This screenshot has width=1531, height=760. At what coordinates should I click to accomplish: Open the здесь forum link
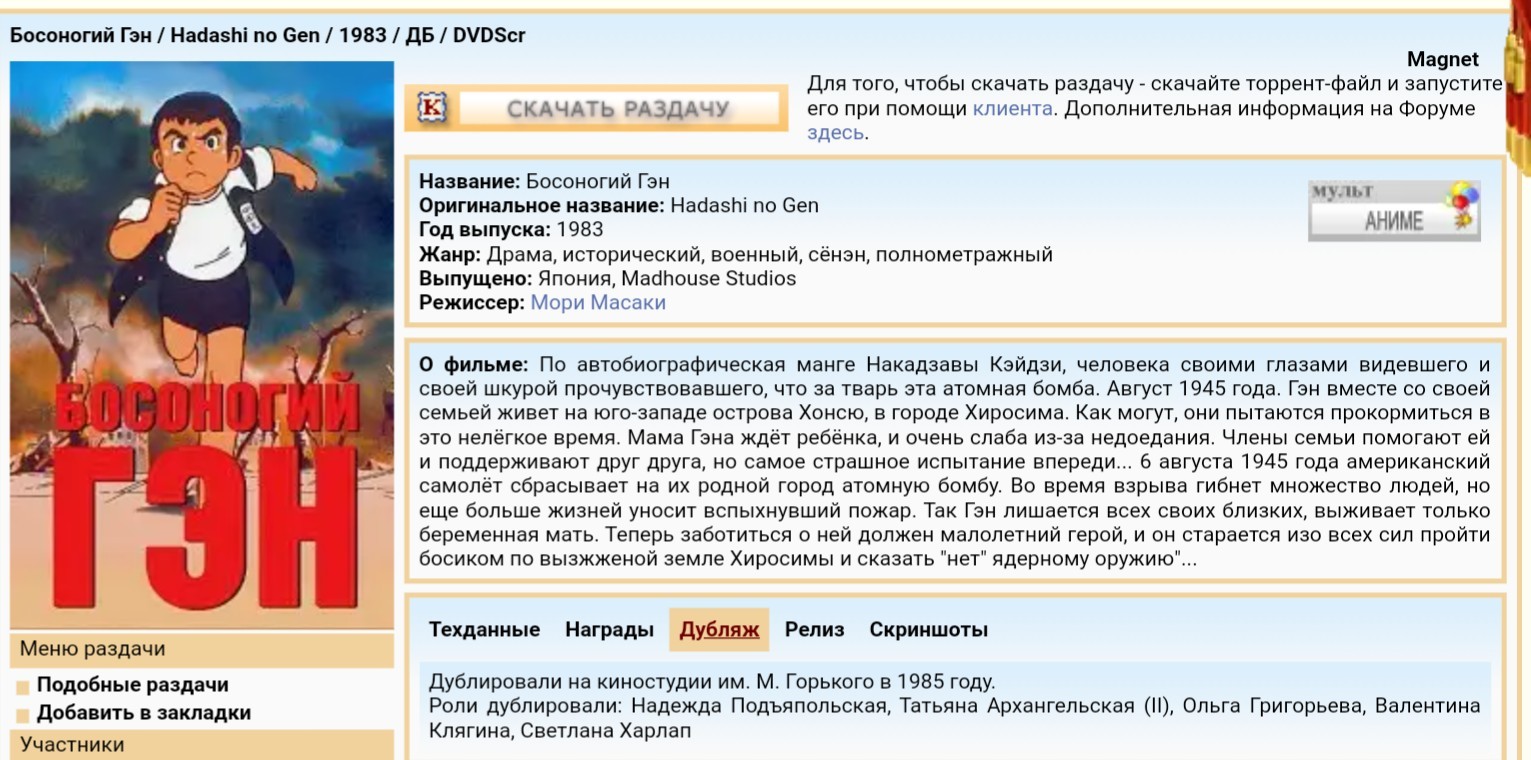point(835,133)
